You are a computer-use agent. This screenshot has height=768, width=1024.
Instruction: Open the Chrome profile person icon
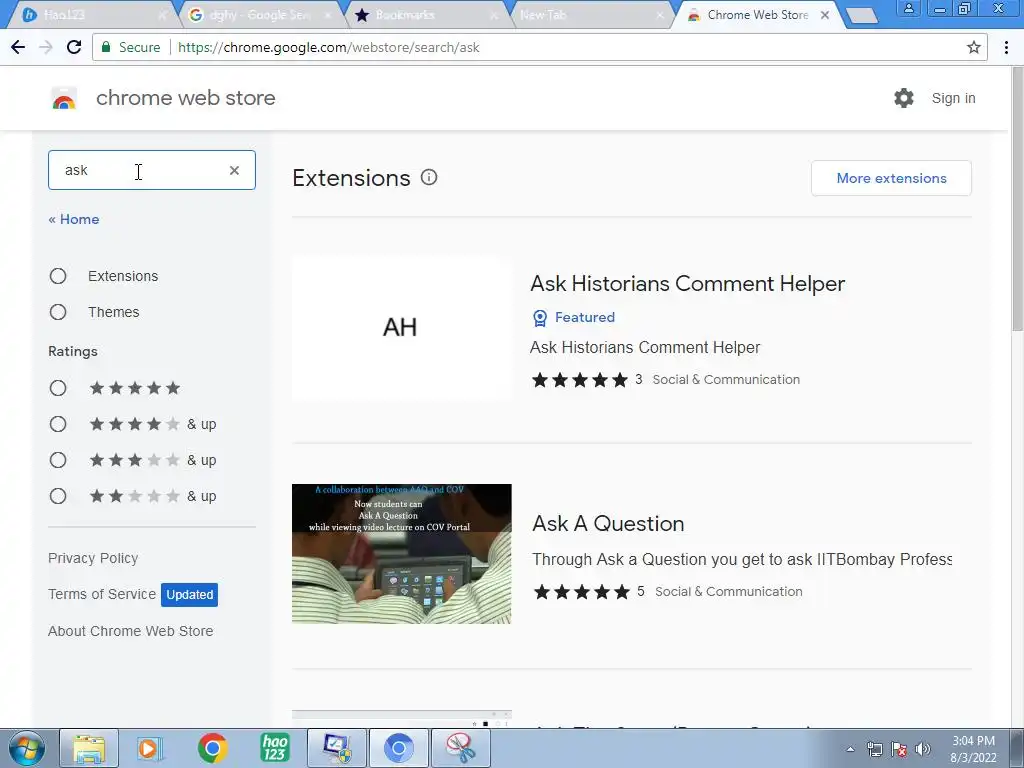click(908, 8)
